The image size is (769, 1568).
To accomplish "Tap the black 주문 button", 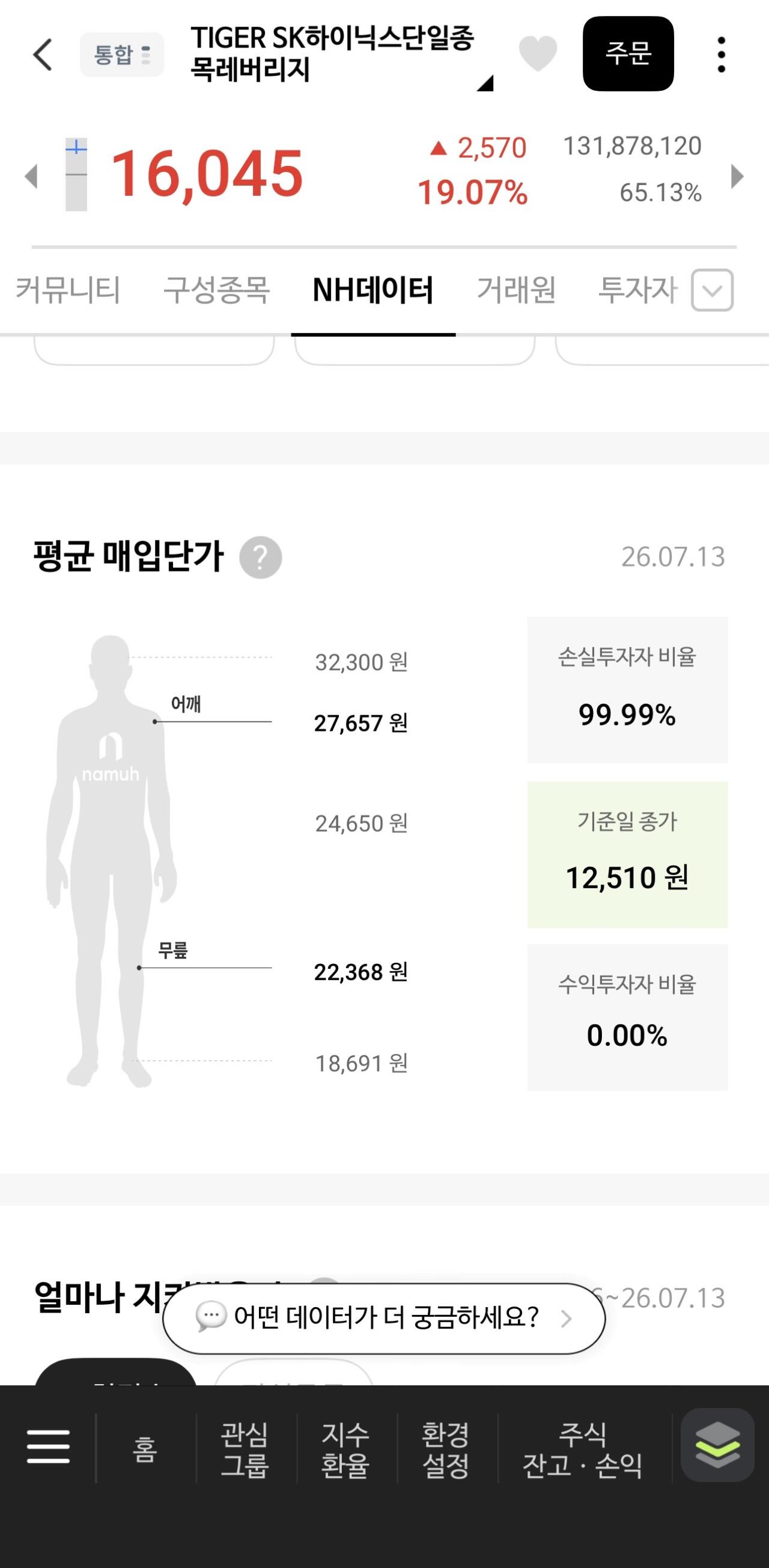I will coord(628,53).
